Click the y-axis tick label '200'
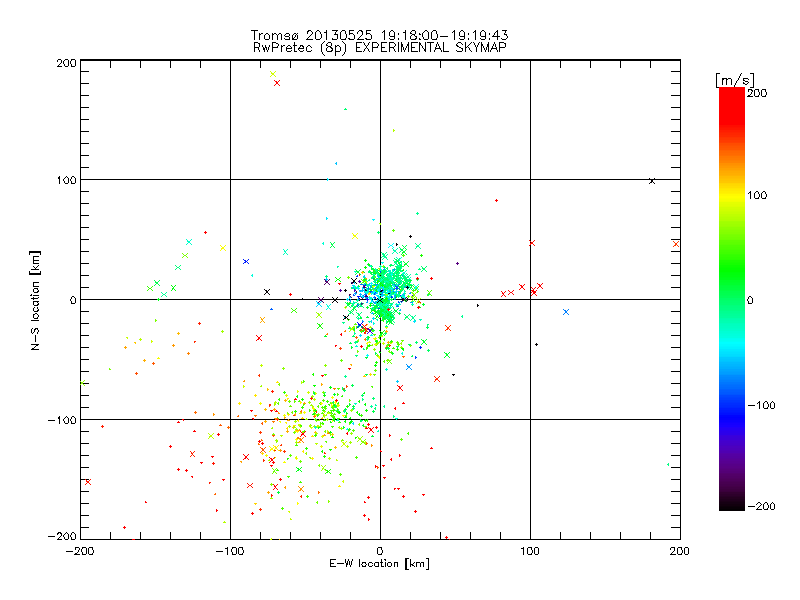 (x=66, y=63)
